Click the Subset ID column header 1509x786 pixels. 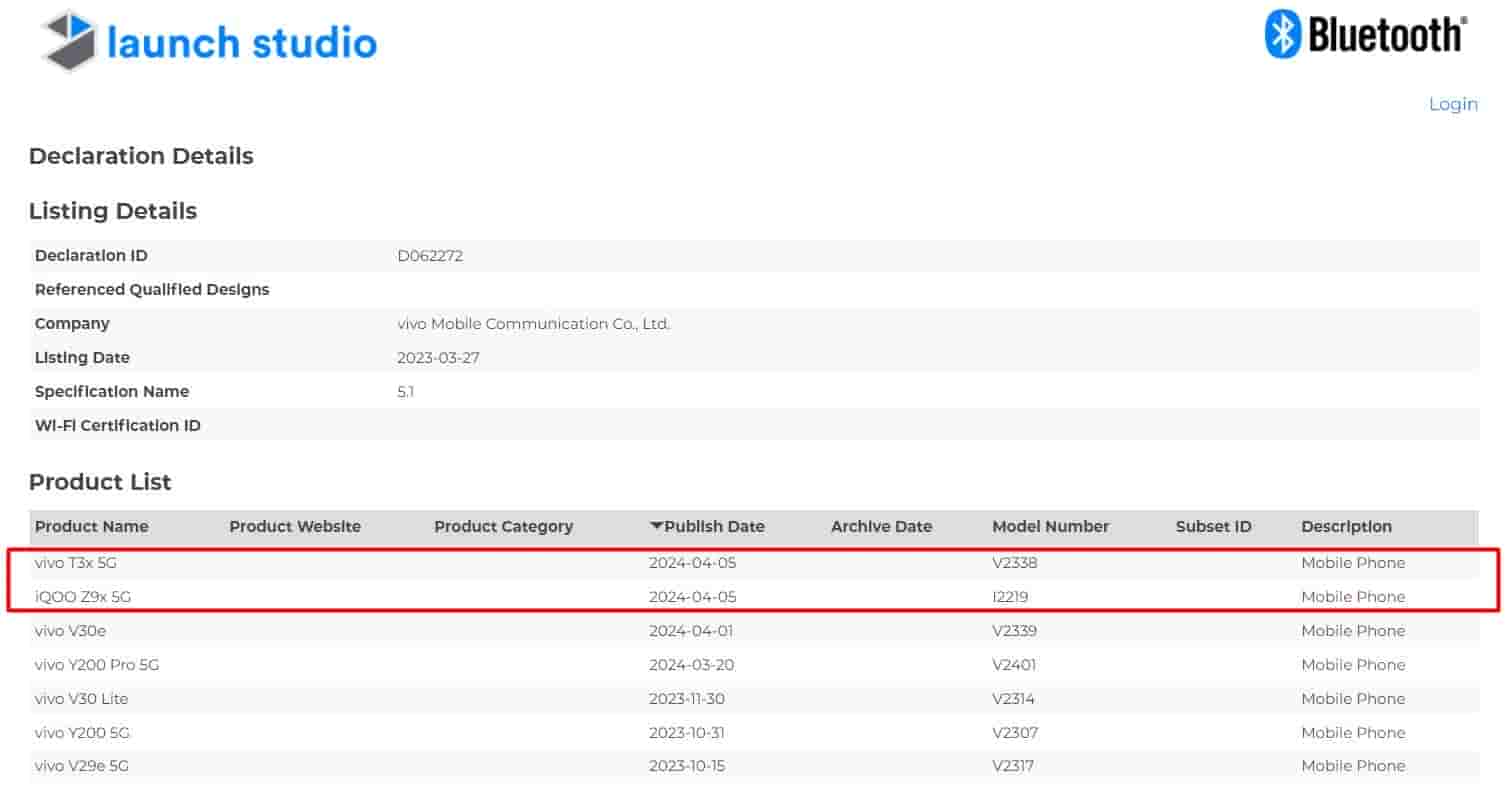1213,526
